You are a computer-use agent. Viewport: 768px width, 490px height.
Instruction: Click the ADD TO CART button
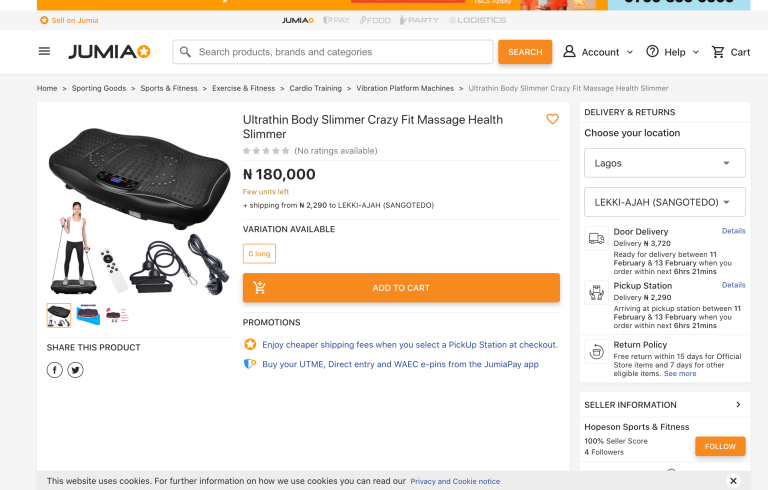pos(401,288)
